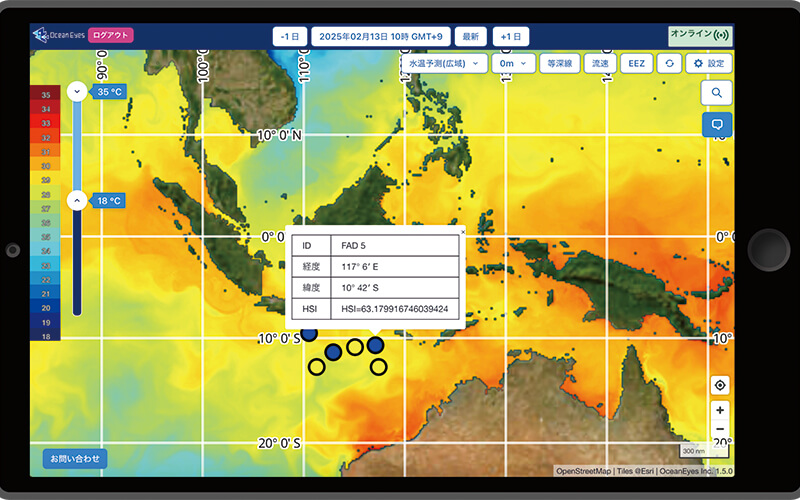Click the HSI=63.179916746039424 value cell
The height and width of the screenshot is (500, 800).
coord(395,309)
